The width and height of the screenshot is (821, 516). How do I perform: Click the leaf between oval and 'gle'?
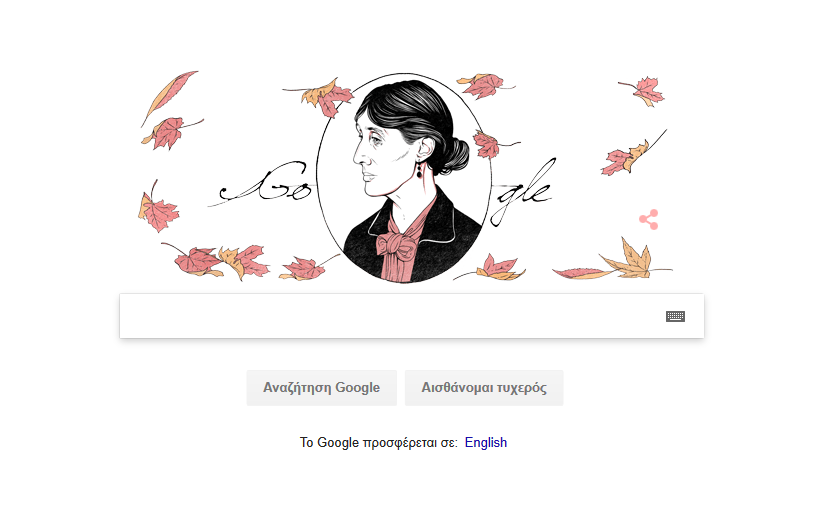[490, 144]
